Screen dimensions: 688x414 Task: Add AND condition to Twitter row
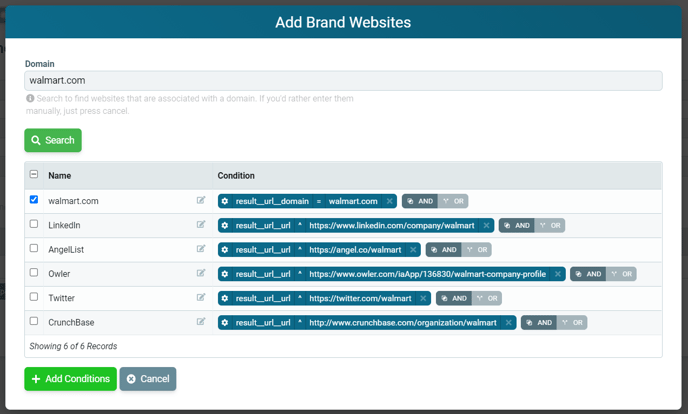pyautogui.click(x=454, y=298)
